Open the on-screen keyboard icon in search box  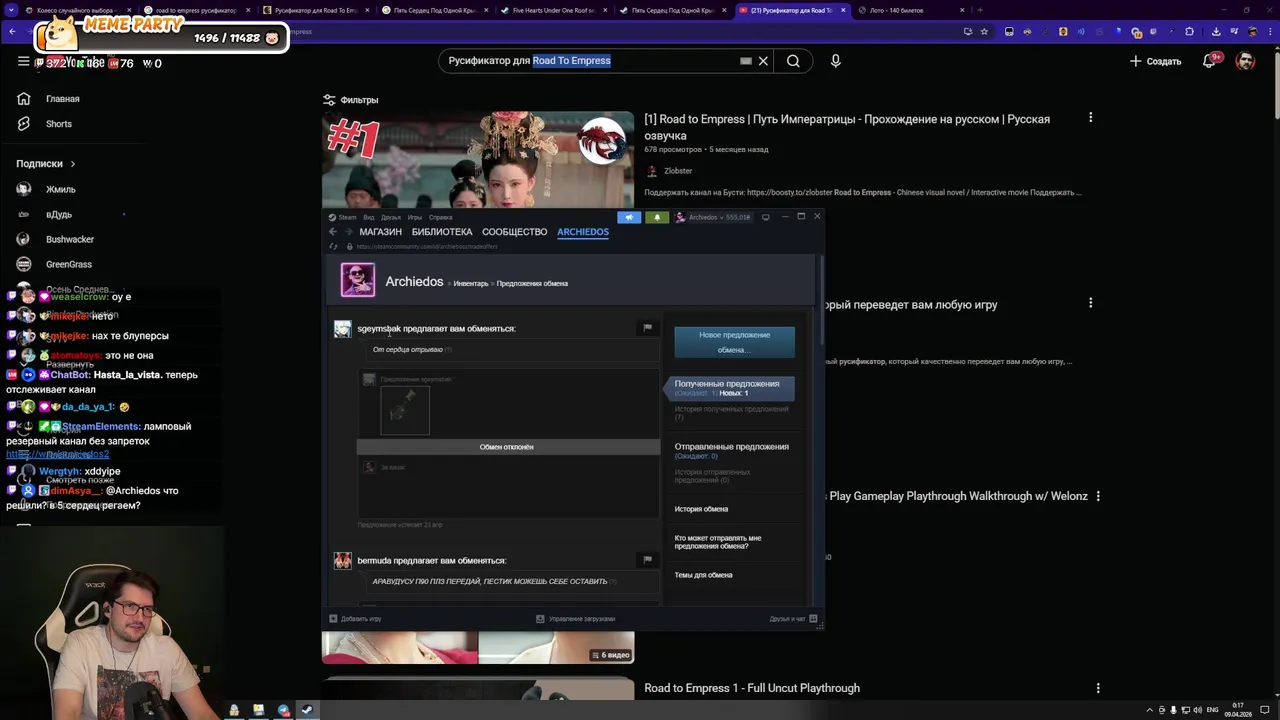point(745,61)
